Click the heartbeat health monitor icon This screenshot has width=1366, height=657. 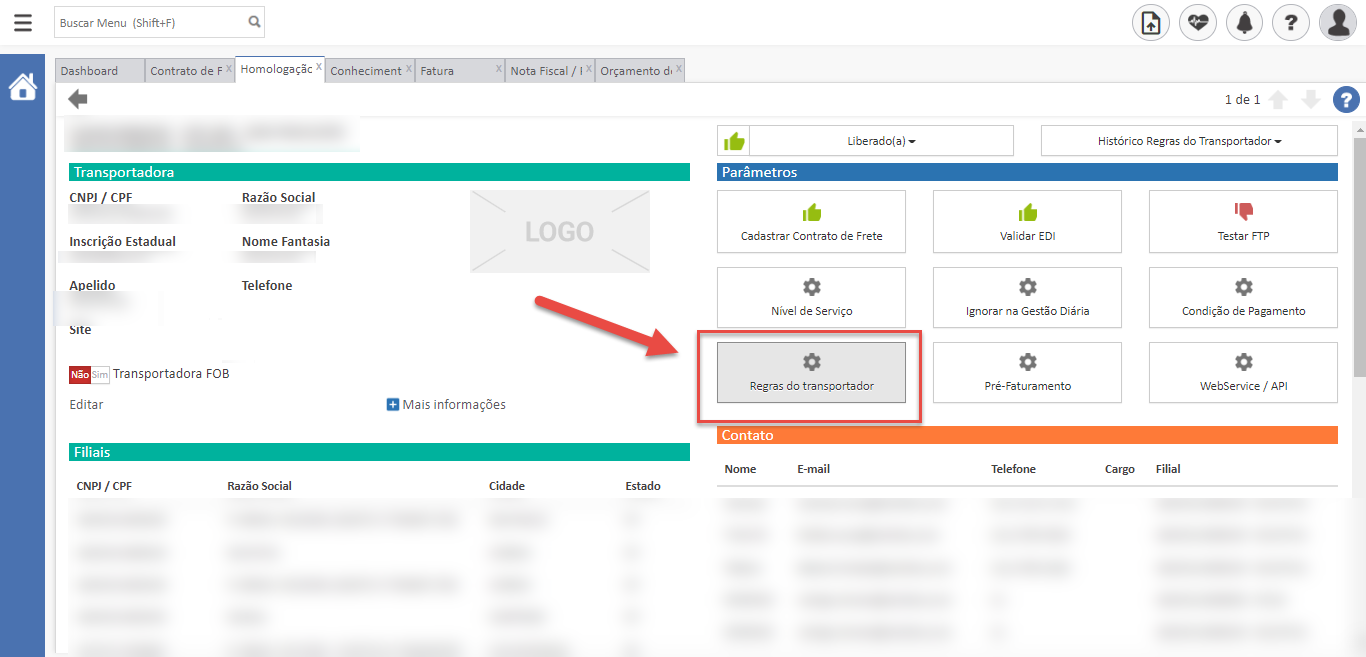coord(1197,22)
